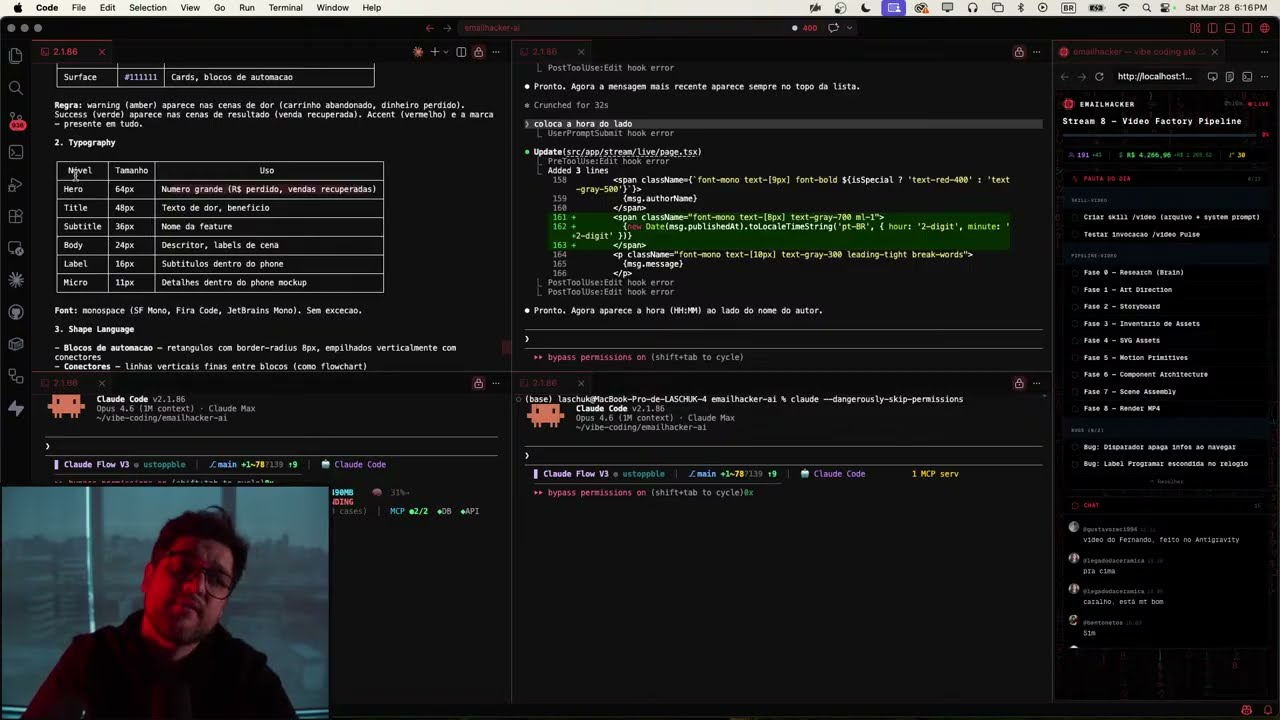Screen dimensions: 1280x720
Task: Click the Claude spark icon in left editor toolbar
Action: pos(418,51)
